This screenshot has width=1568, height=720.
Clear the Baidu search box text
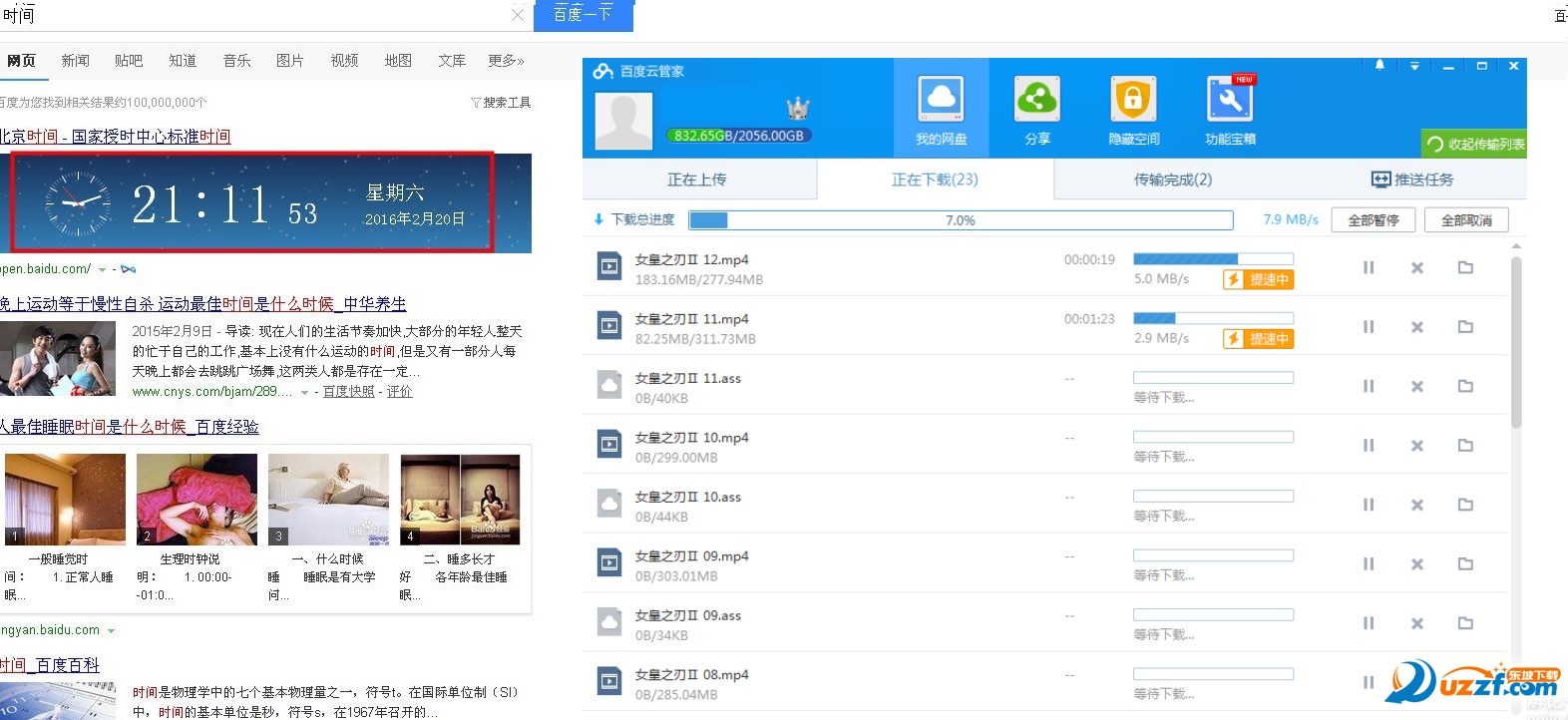point(517,15)
